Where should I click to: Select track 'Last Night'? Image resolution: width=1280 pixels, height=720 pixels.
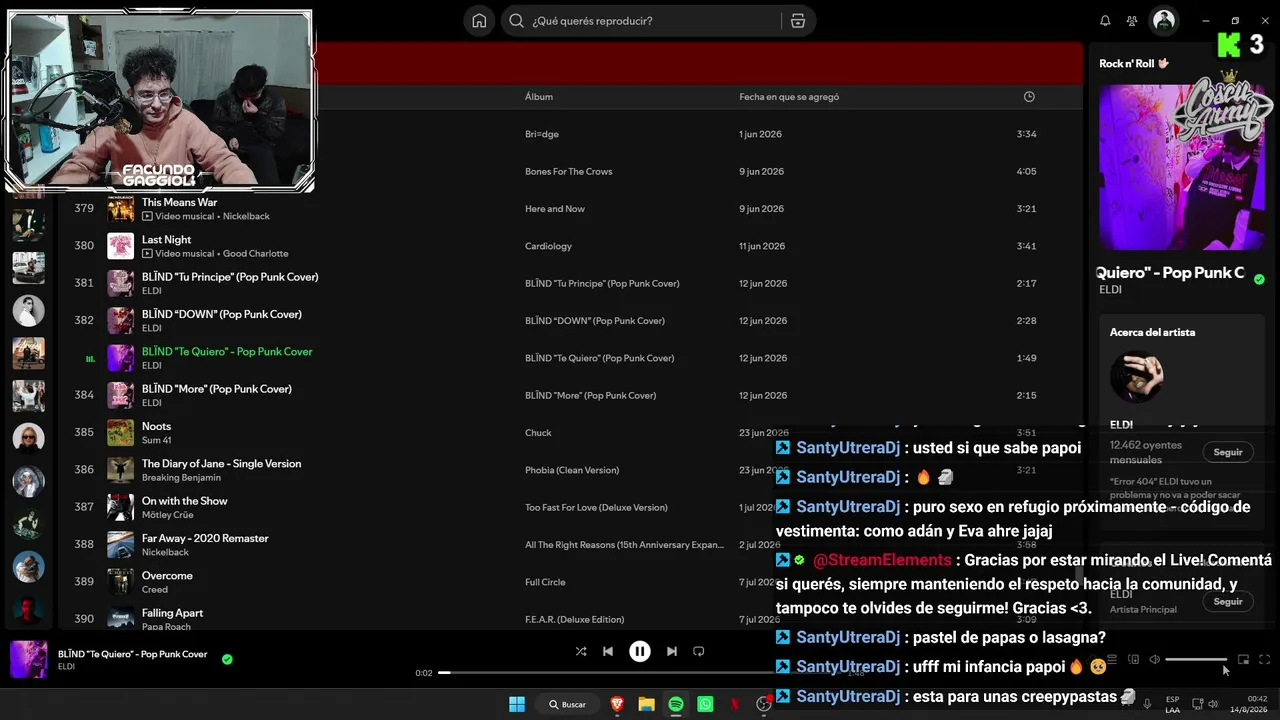(166, 240)
